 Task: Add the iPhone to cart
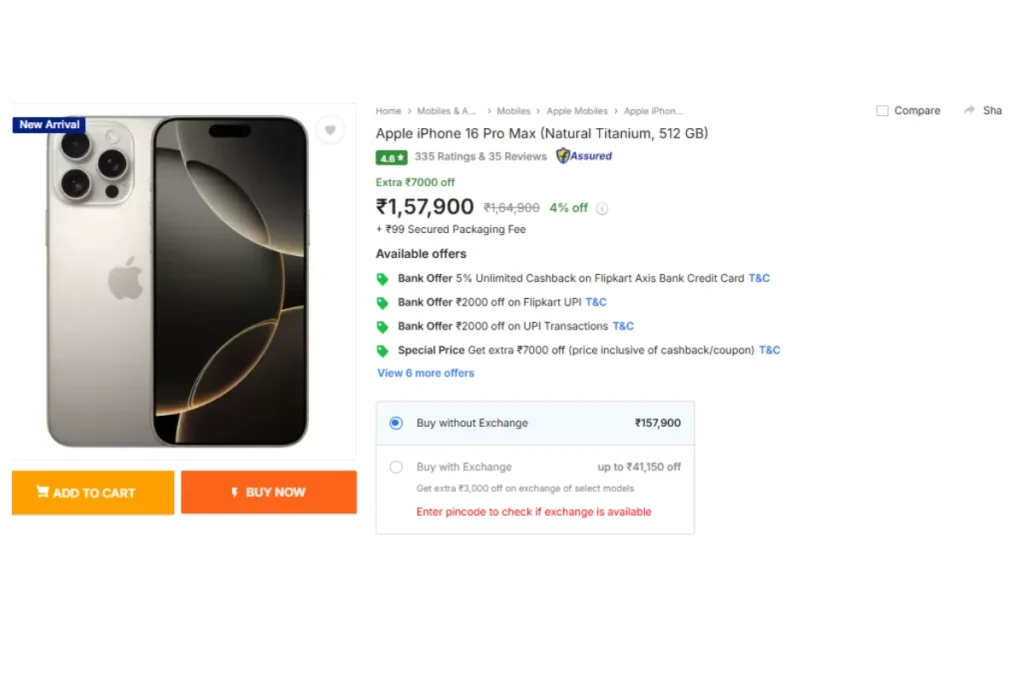(93, 492)
